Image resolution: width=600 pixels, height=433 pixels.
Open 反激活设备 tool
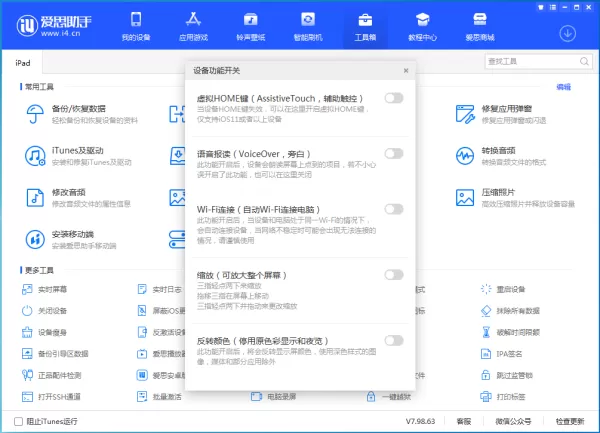(161, 332)
